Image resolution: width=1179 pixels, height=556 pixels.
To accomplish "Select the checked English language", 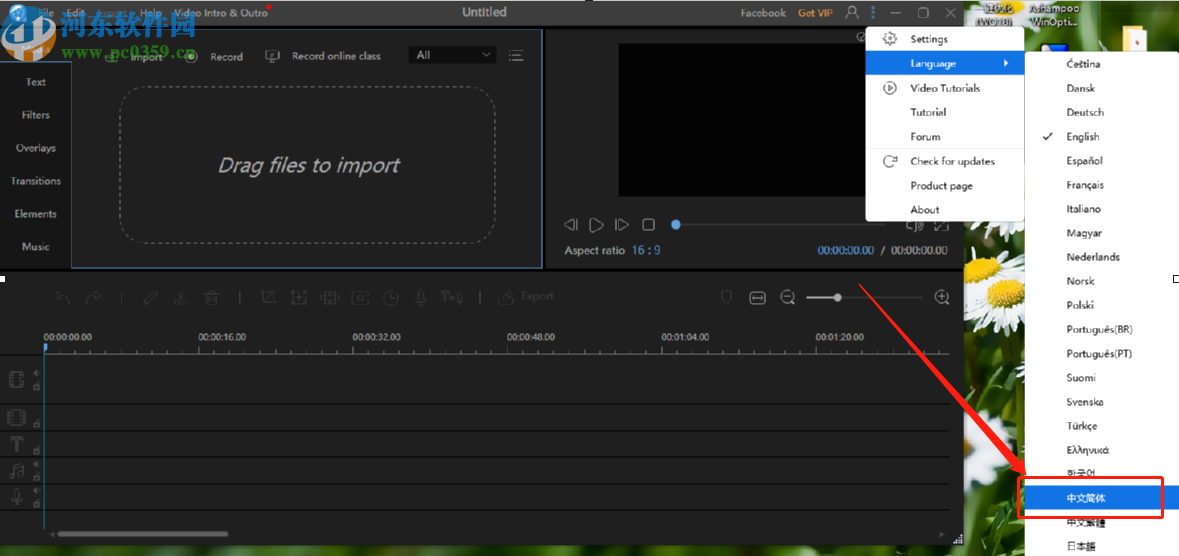I will [x=1102, y=136].
